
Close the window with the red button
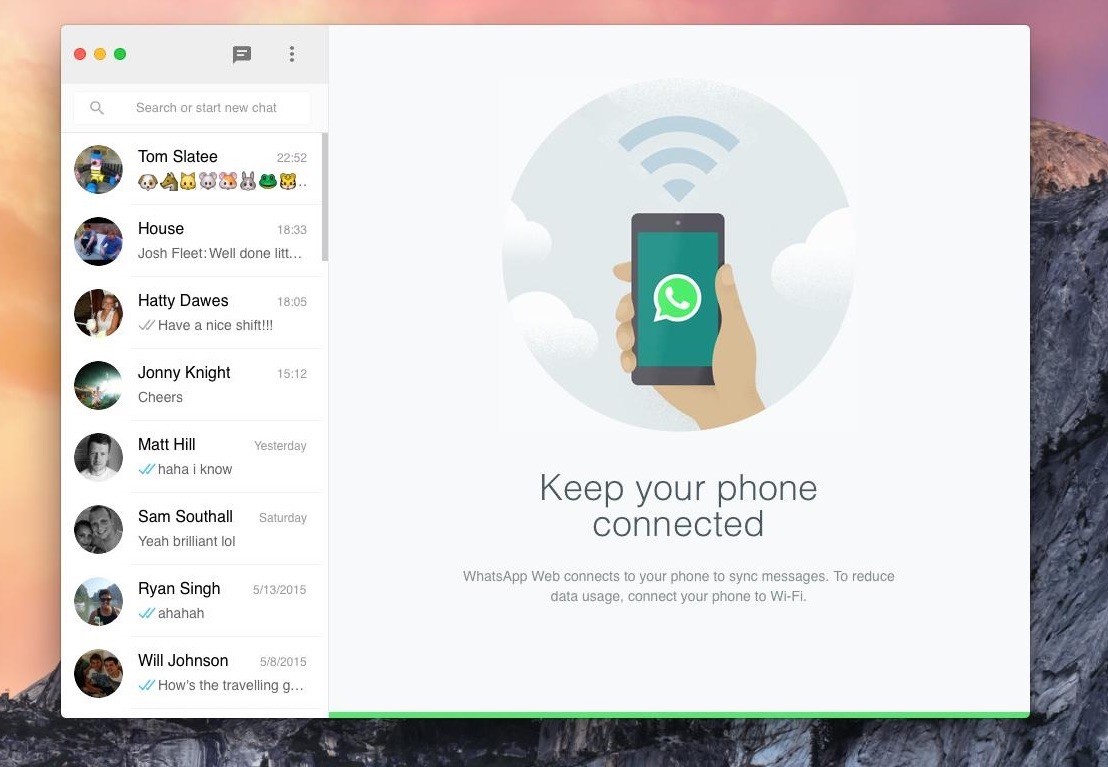[80, 54]
